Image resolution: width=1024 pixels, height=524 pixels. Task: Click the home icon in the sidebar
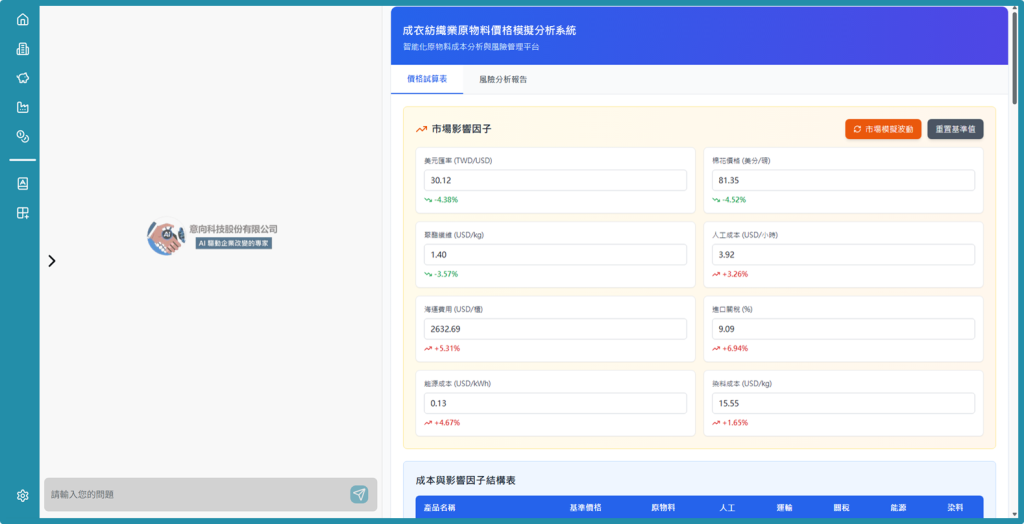(23, 19)
